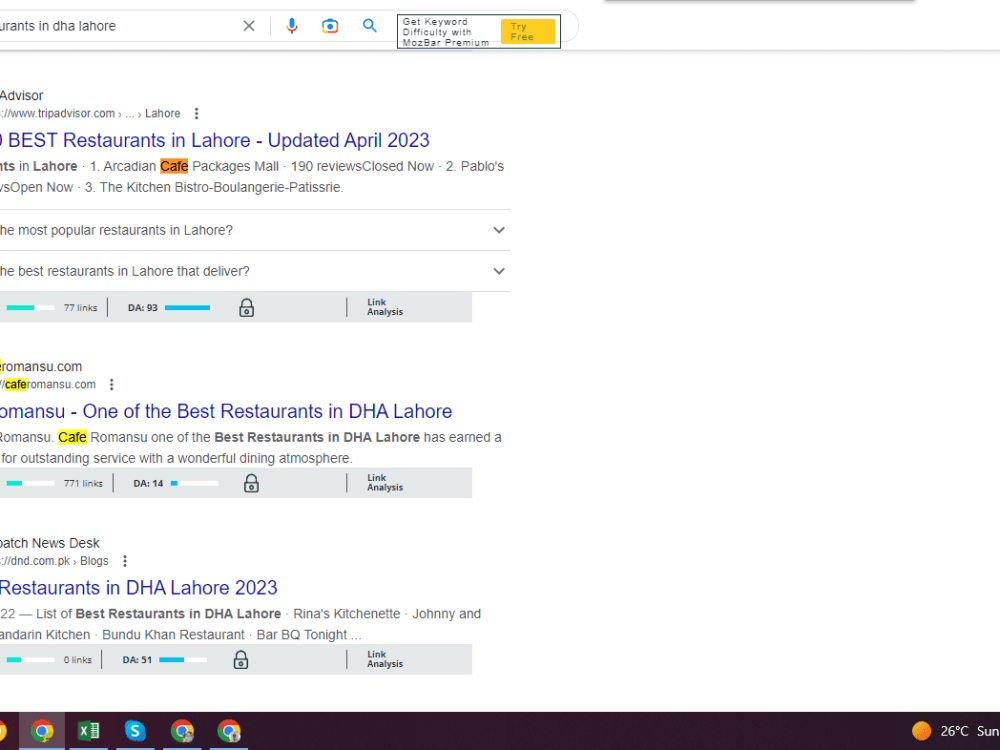Expand most popular restaurants in Lahore question

tap(255, 230)
